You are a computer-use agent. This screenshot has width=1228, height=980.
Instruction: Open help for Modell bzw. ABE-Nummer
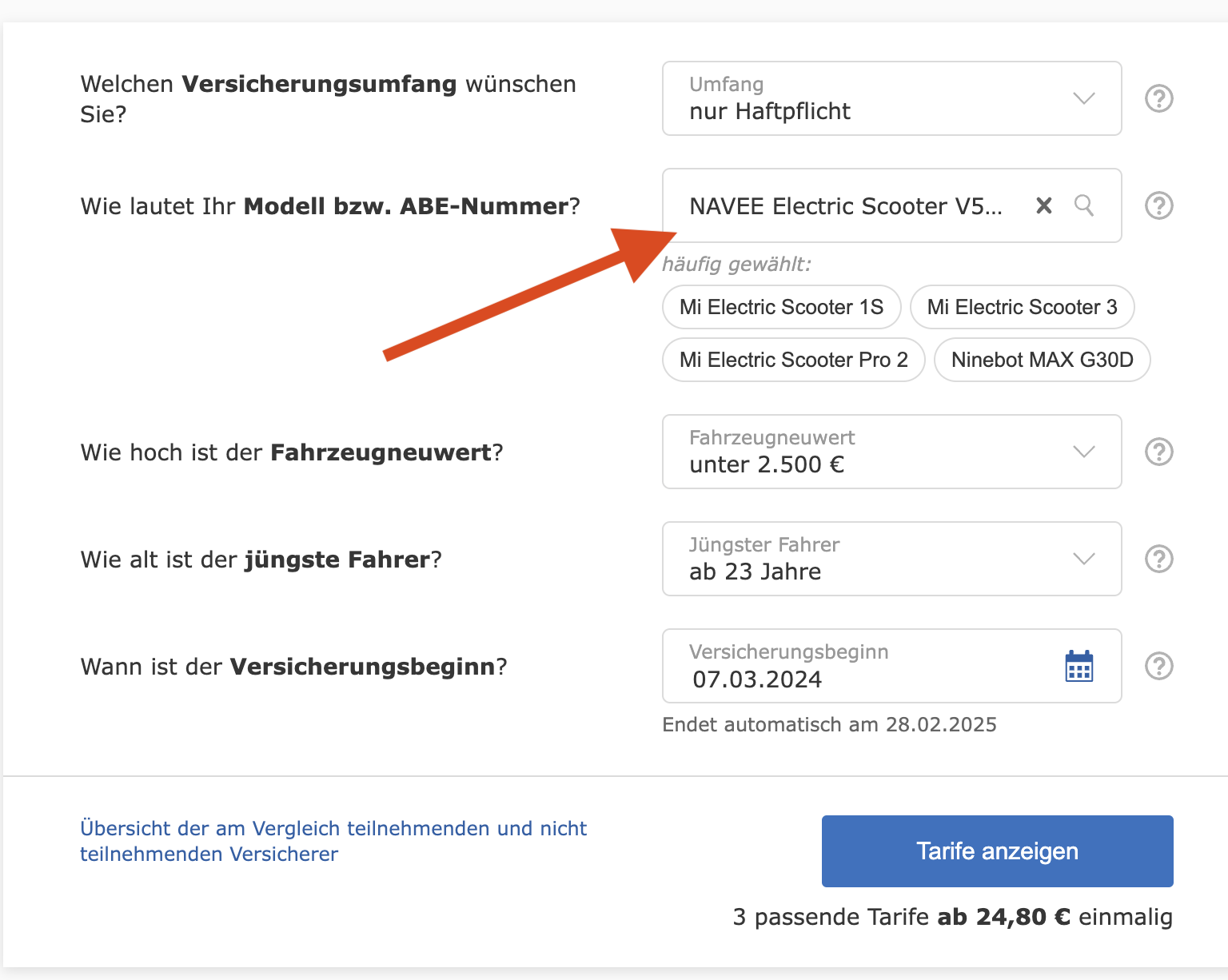click(x=1158, y=205)
